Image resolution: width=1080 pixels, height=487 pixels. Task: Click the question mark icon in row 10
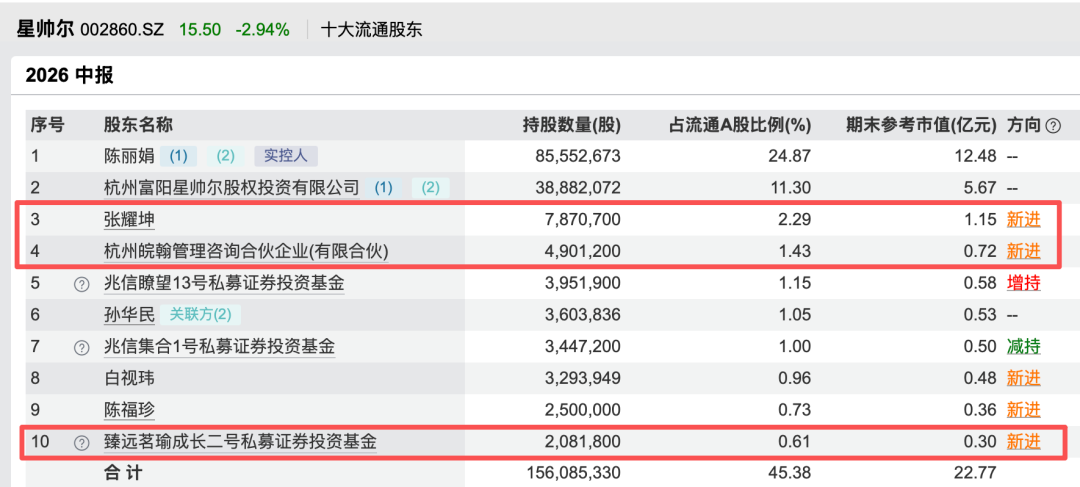coord(82,442)
